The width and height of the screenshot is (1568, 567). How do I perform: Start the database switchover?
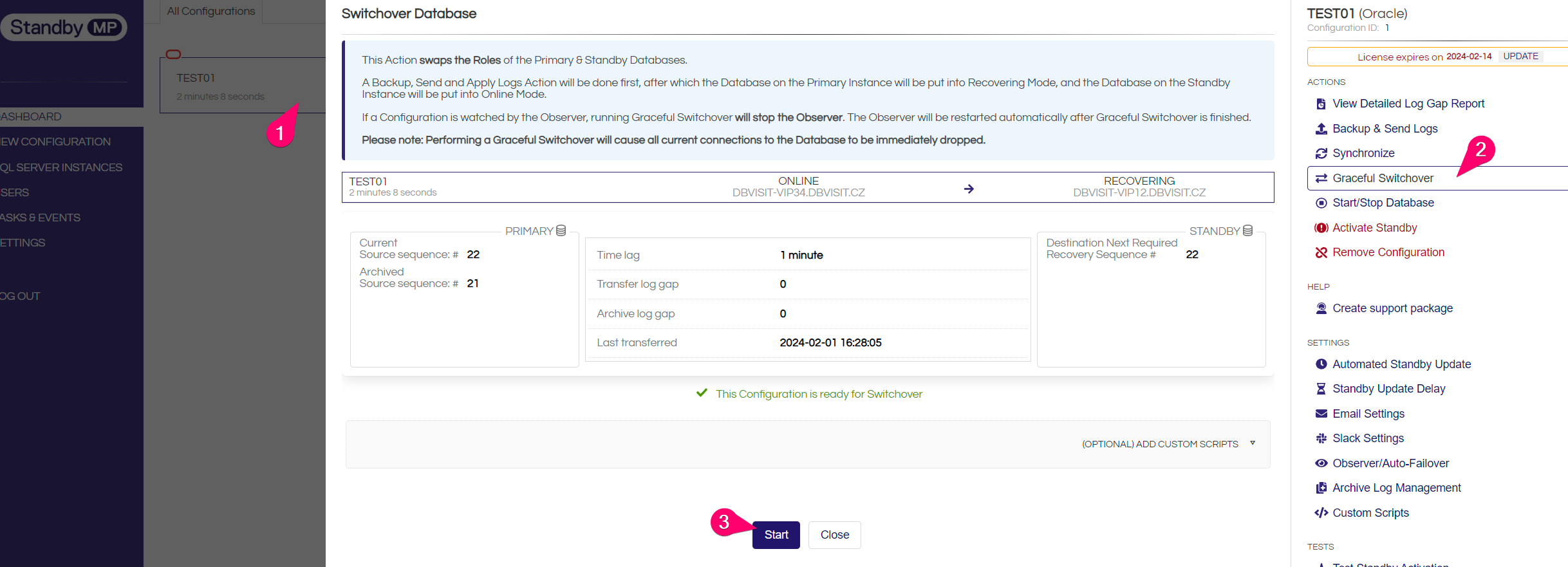(776, 535)
